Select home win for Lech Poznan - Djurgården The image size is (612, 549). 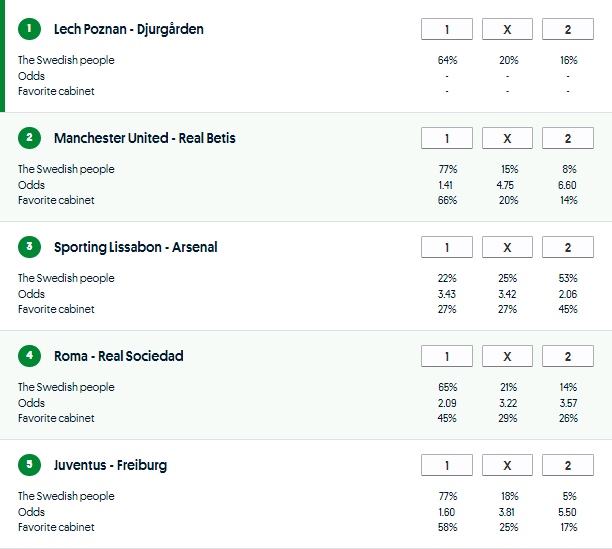tap(447, 29)
